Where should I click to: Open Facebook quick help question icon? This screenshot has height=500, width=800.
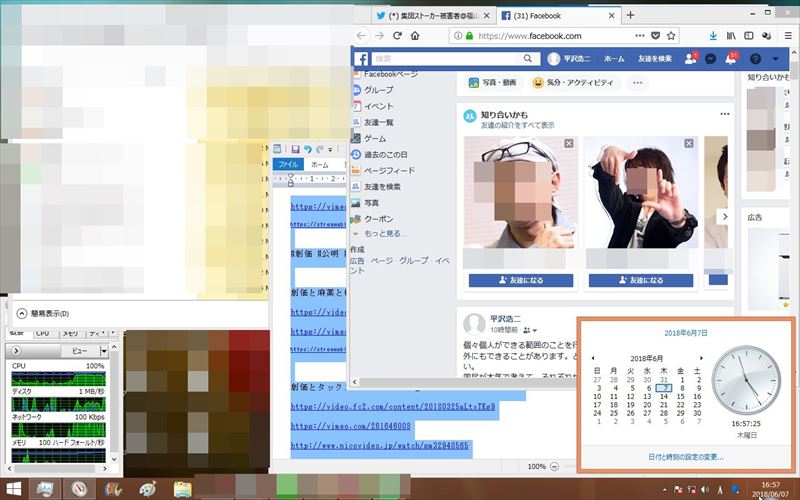click(756, 59)
